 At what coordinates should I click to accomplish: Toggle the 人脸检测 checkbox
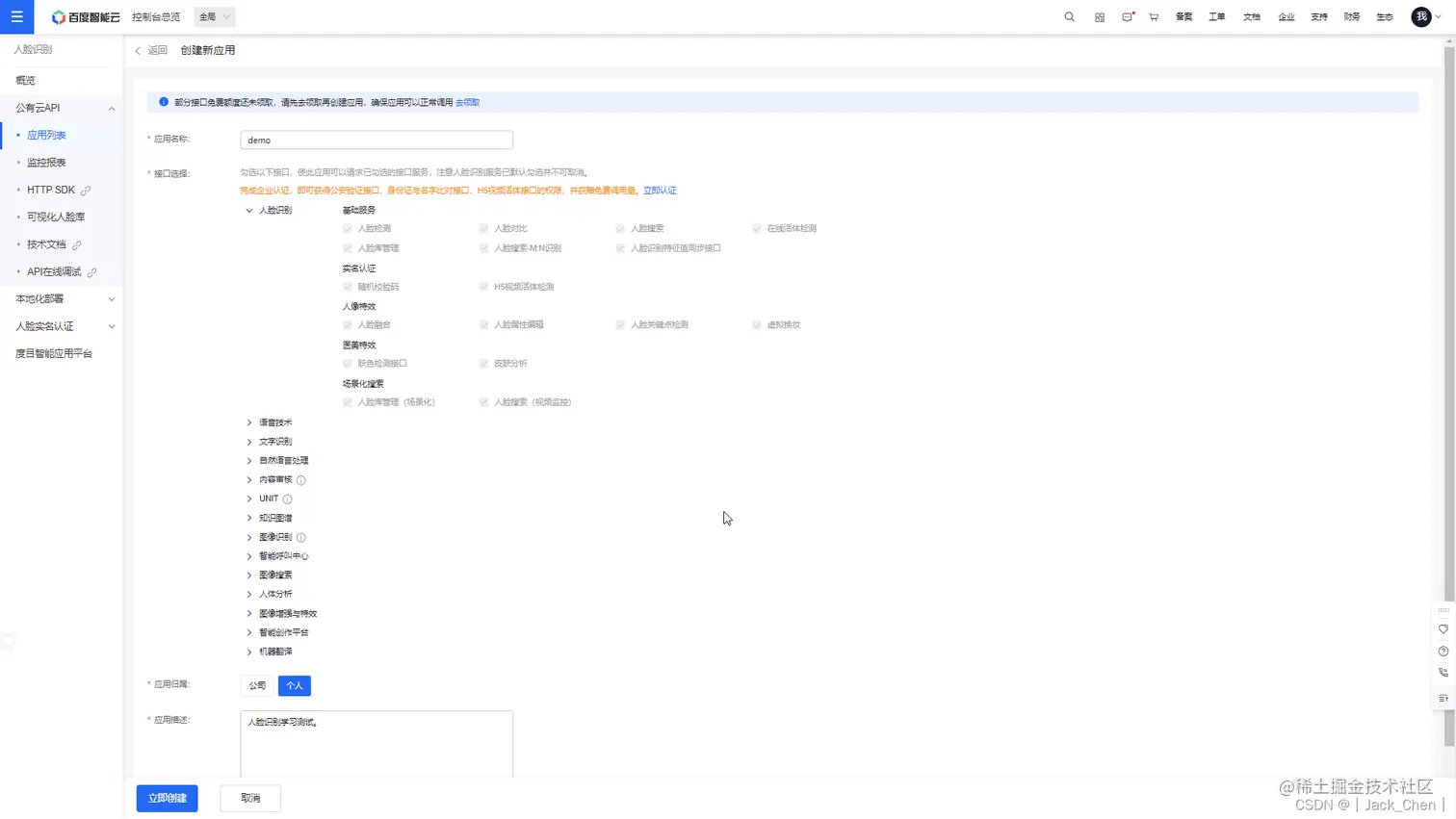[x=348, y=229]
